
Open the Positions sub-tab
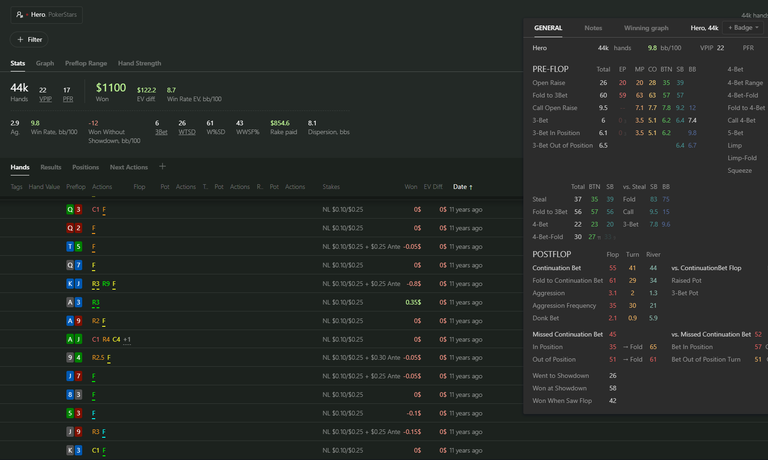point(85,167)
